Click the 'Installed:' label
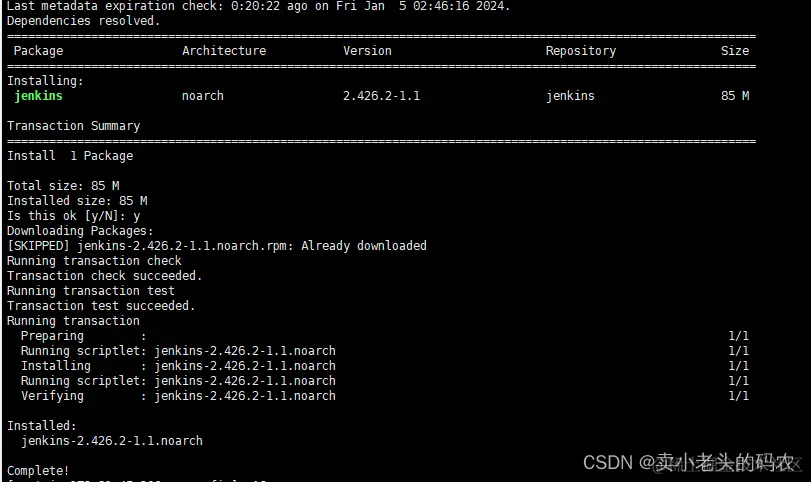 tap(41, 426)
